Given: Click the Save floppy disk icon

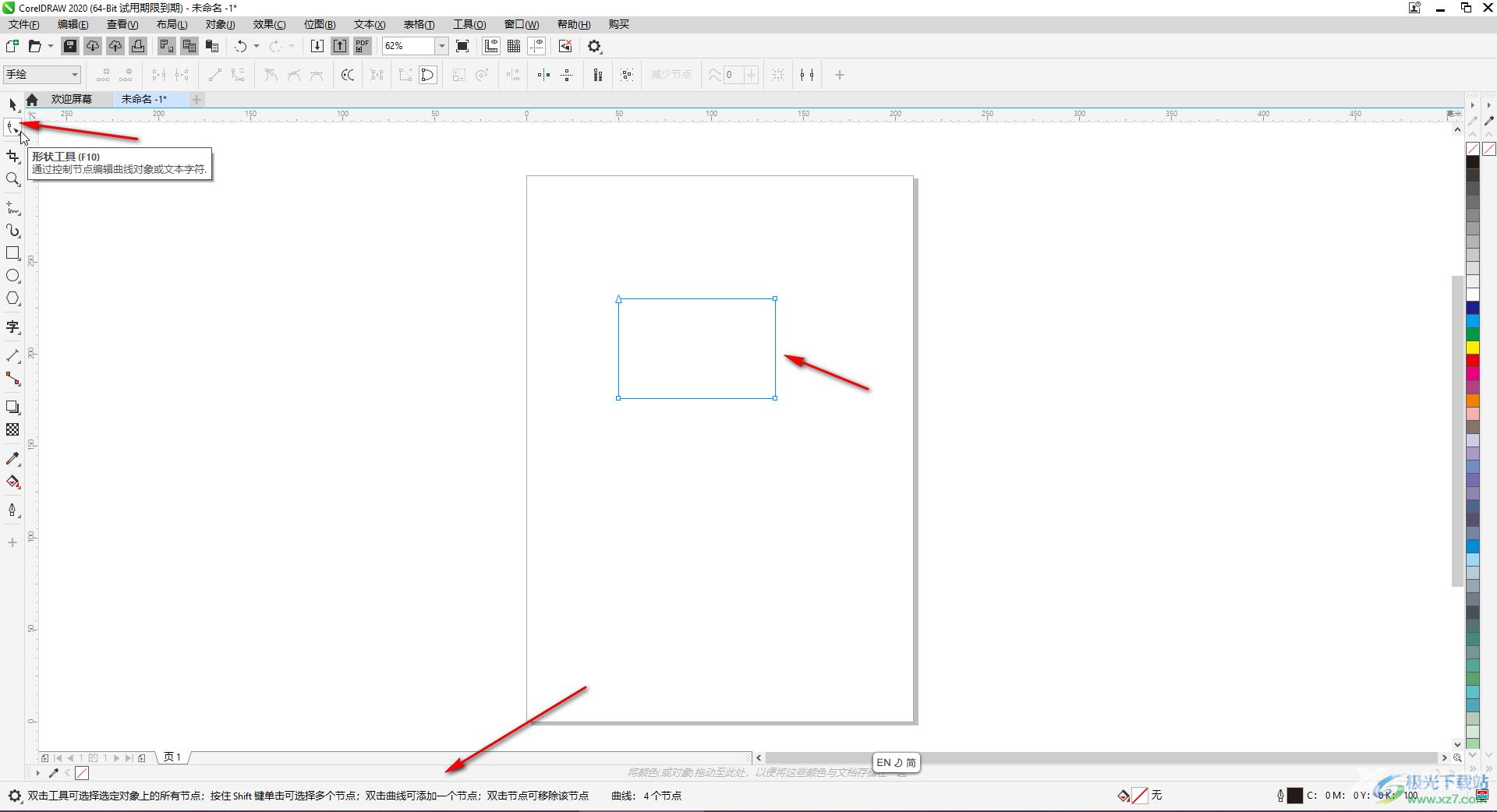Looking at the screenshot, I should (70, 46).
